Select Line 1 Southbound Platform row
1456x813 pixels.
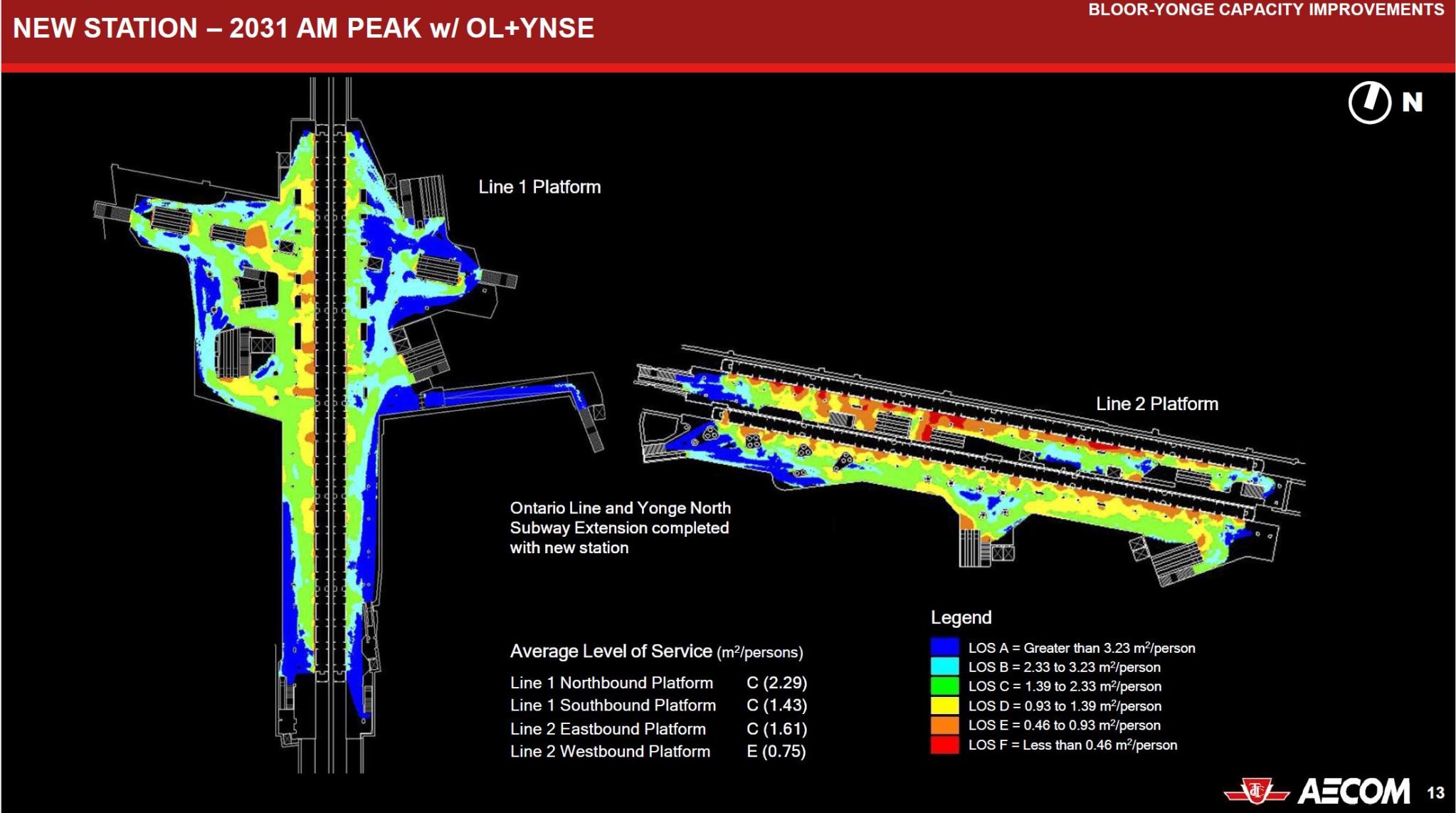[x=613, y=705]
